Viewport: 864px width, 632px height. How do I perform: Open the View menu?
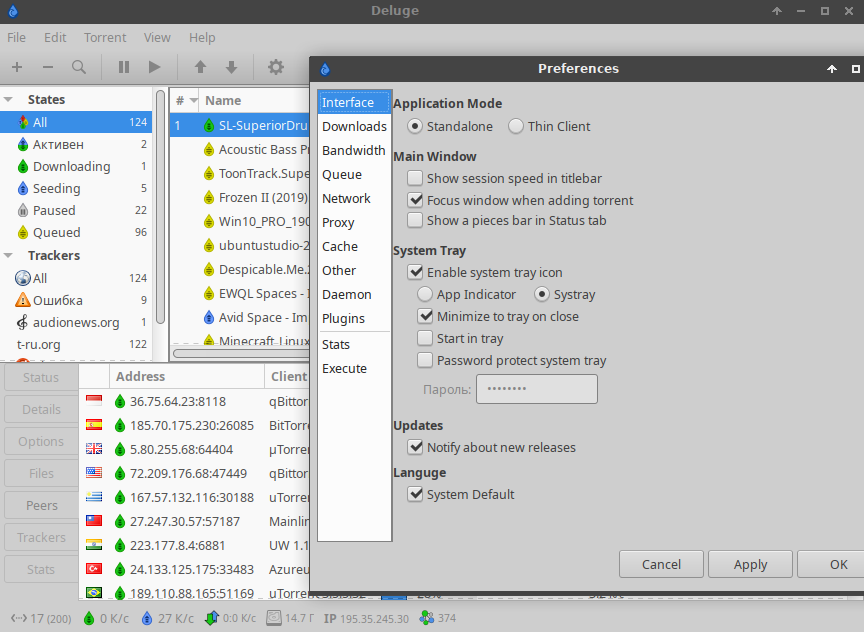pyautogui.click(x=157, y=37)
